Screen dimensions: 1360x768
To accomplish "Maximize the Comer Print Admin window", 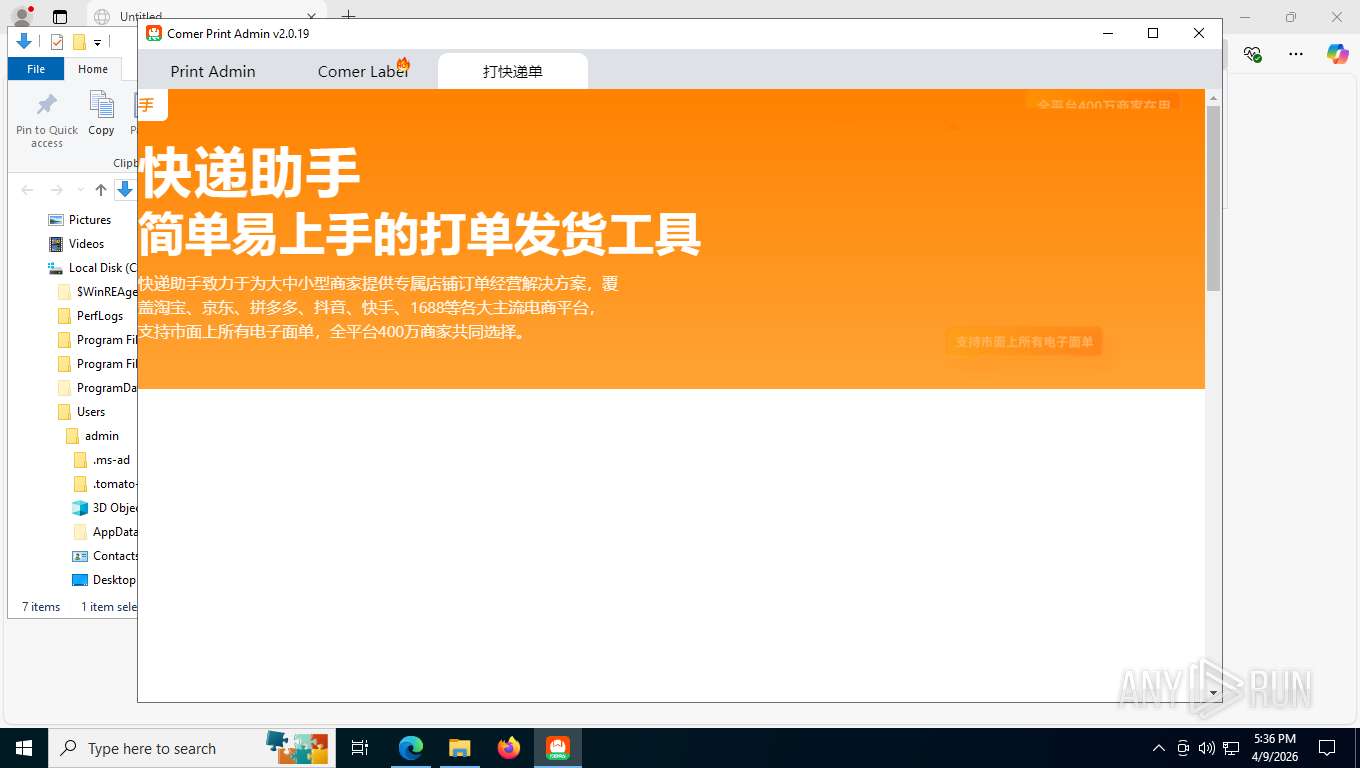I will 1153,33.
